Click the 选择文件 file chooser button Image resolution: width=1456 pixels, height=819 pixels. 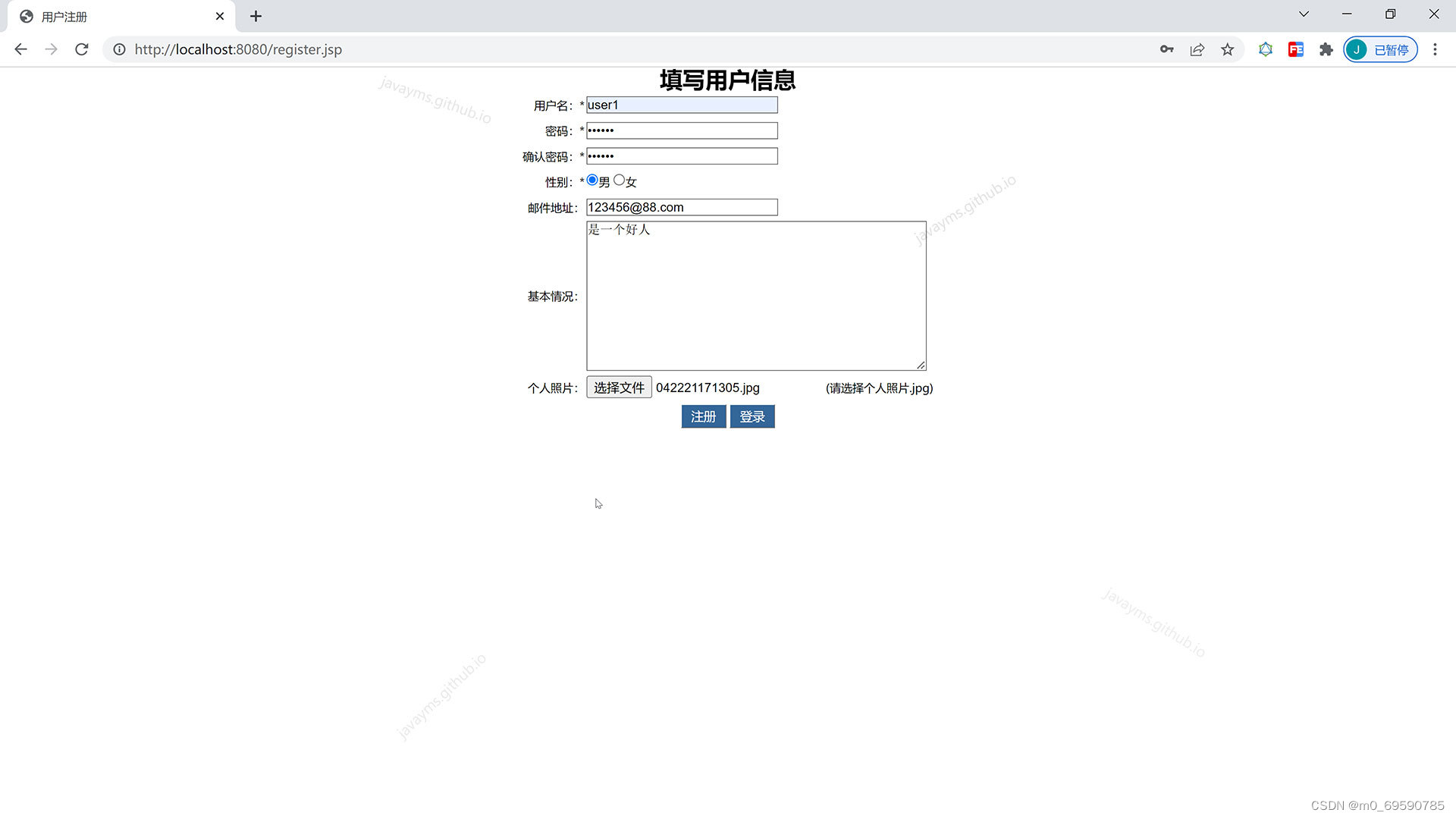tap(619, 388)
